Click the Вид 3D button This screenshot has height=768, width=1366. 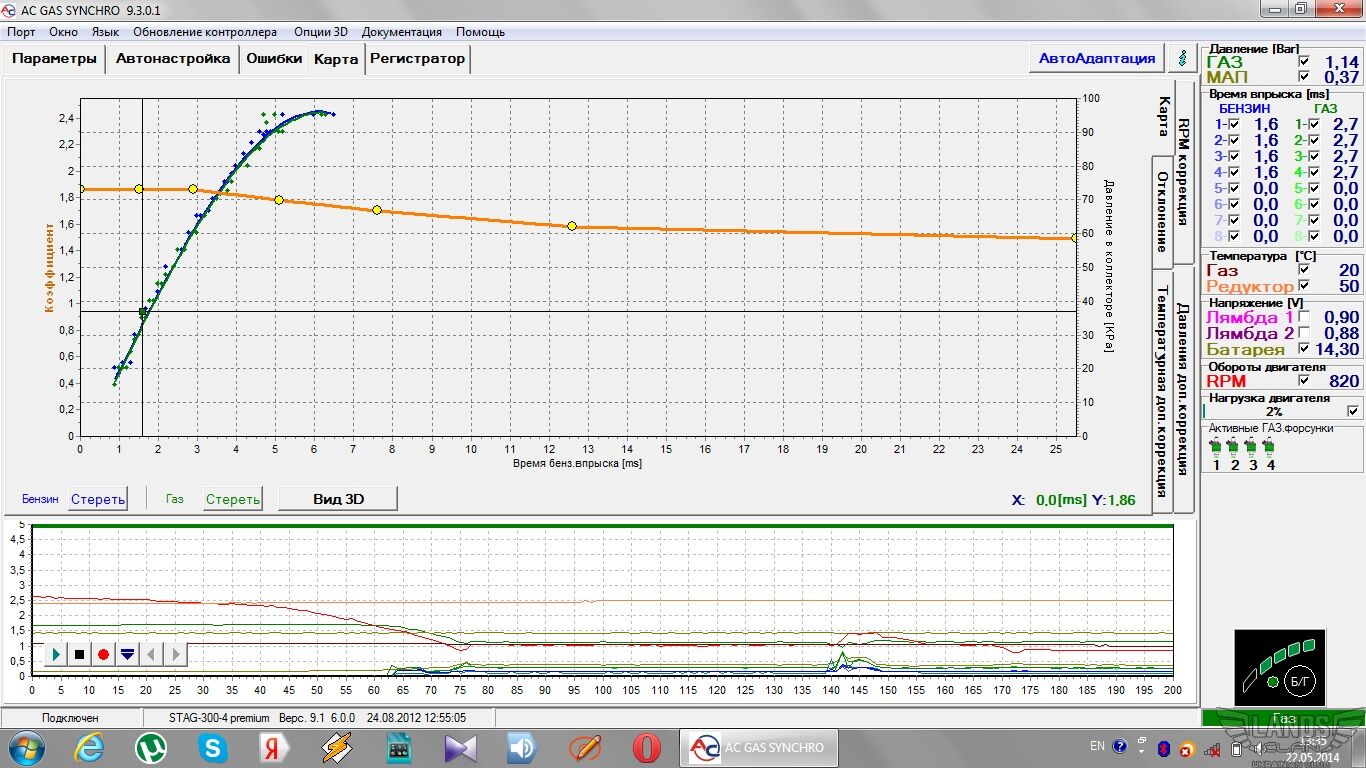(336, 499)
